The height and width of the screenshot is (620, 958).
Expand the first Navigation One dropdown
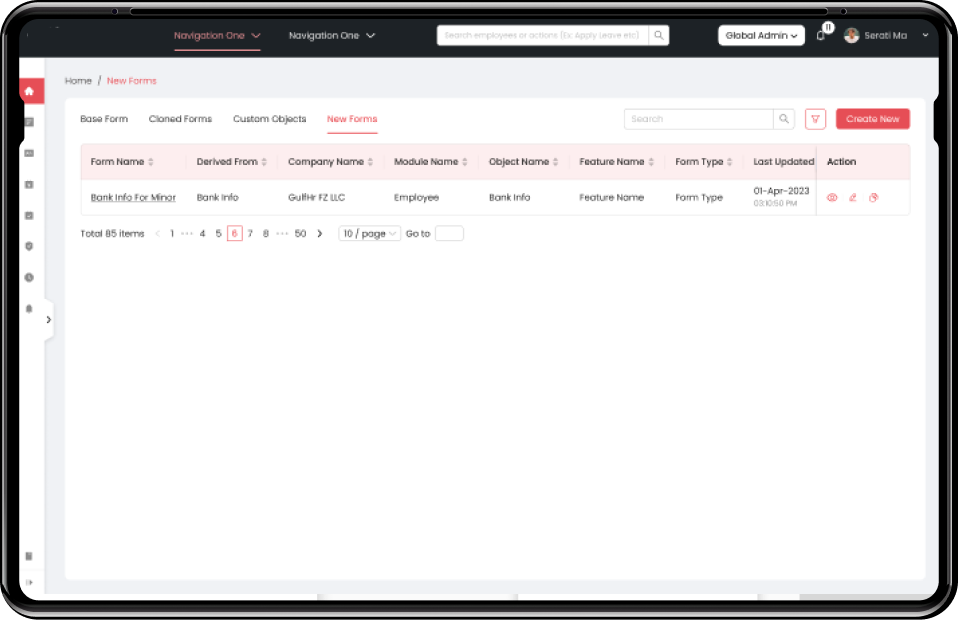point(216,35)
